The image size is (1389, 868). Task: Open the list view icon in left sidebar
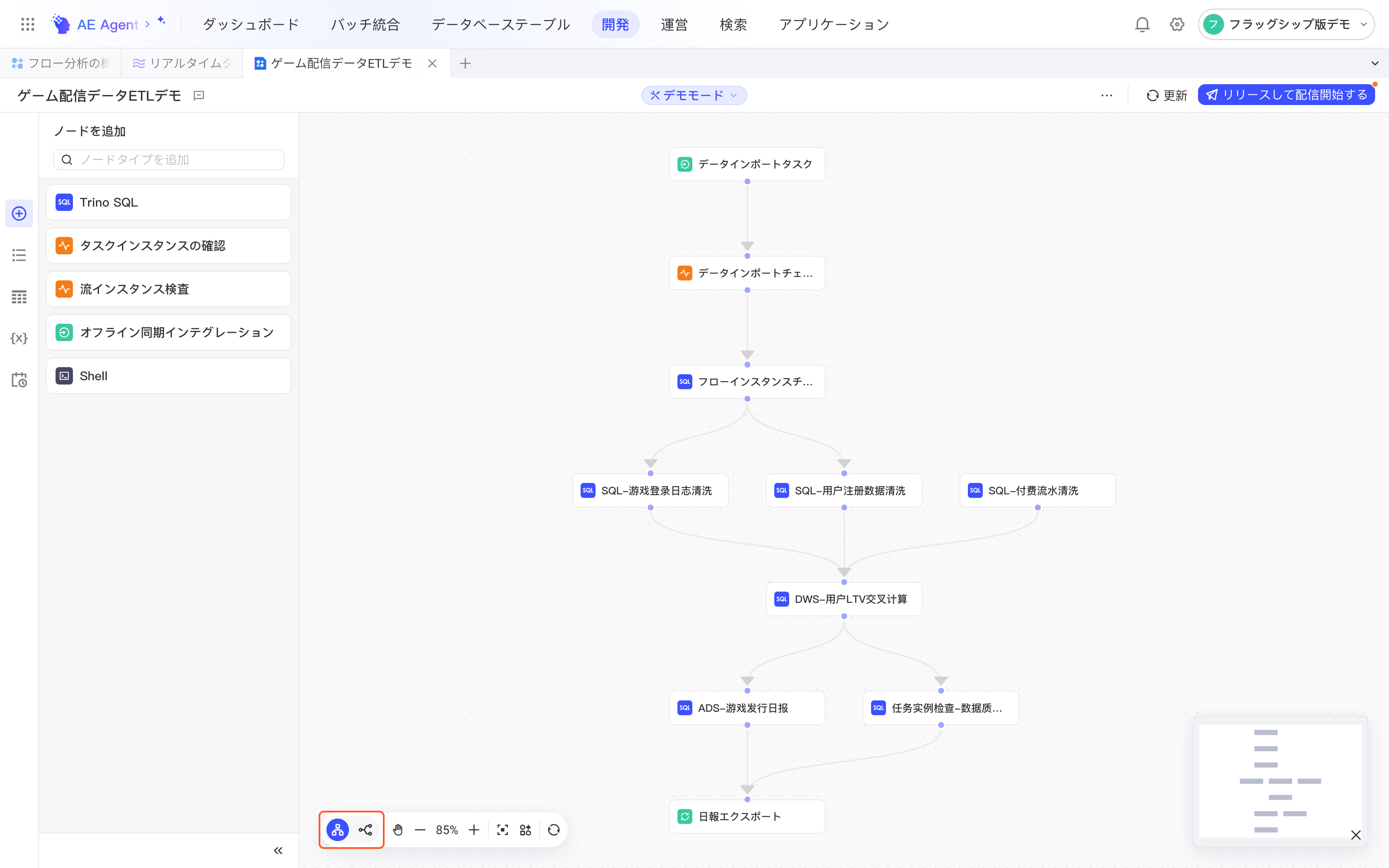tap(19, 255)
